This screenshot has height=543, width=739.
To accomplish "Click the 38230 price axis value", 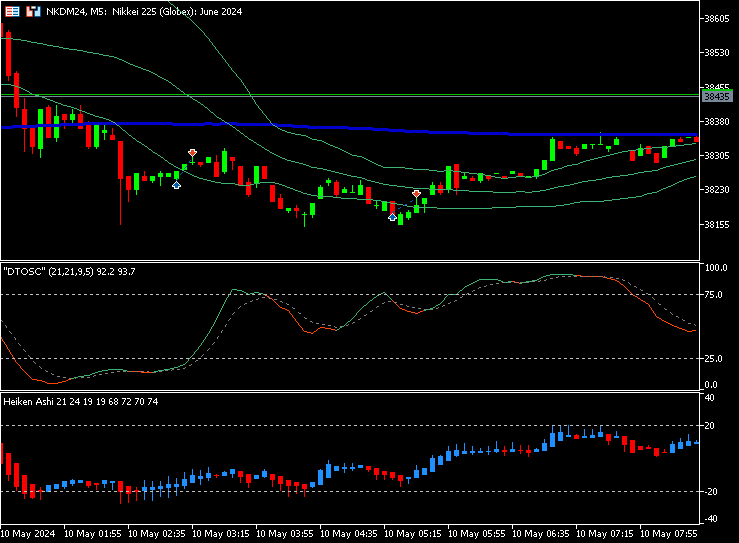I will [716, 189].
